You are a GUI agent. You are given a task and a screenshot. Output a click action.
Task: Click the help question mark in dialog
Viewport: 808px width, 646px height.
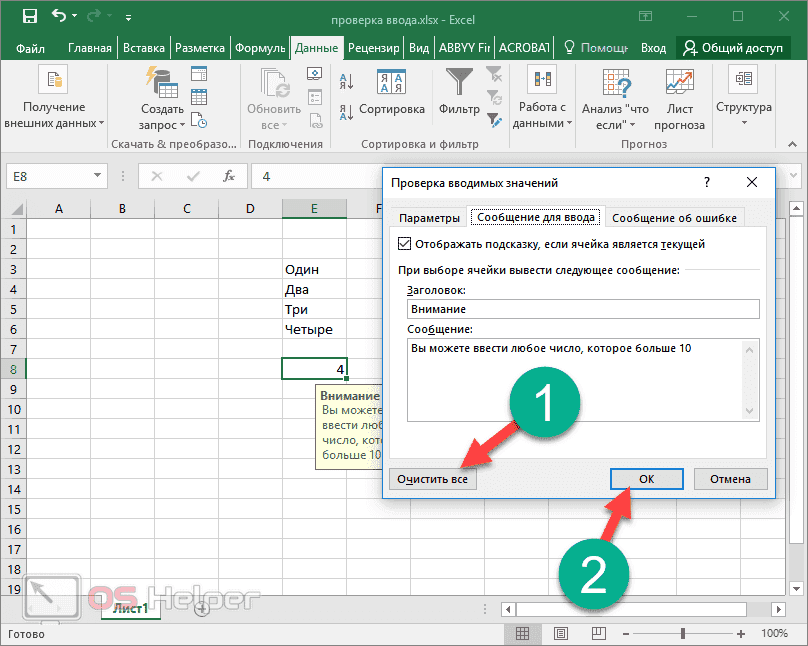[706, 183]
